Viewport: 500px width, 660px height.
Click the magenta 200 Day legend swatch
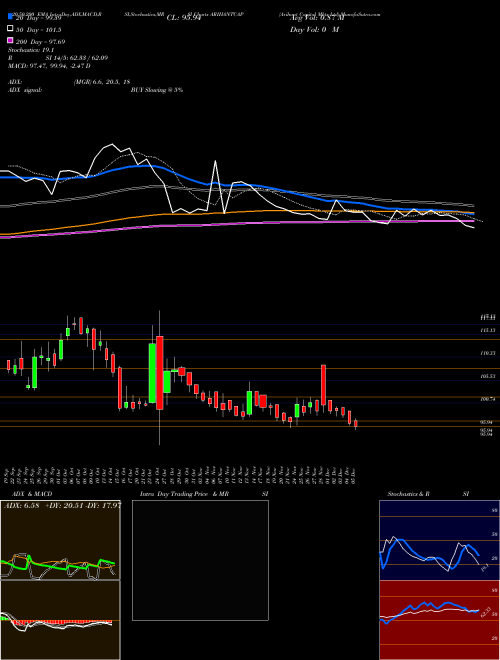pos(10,40)
